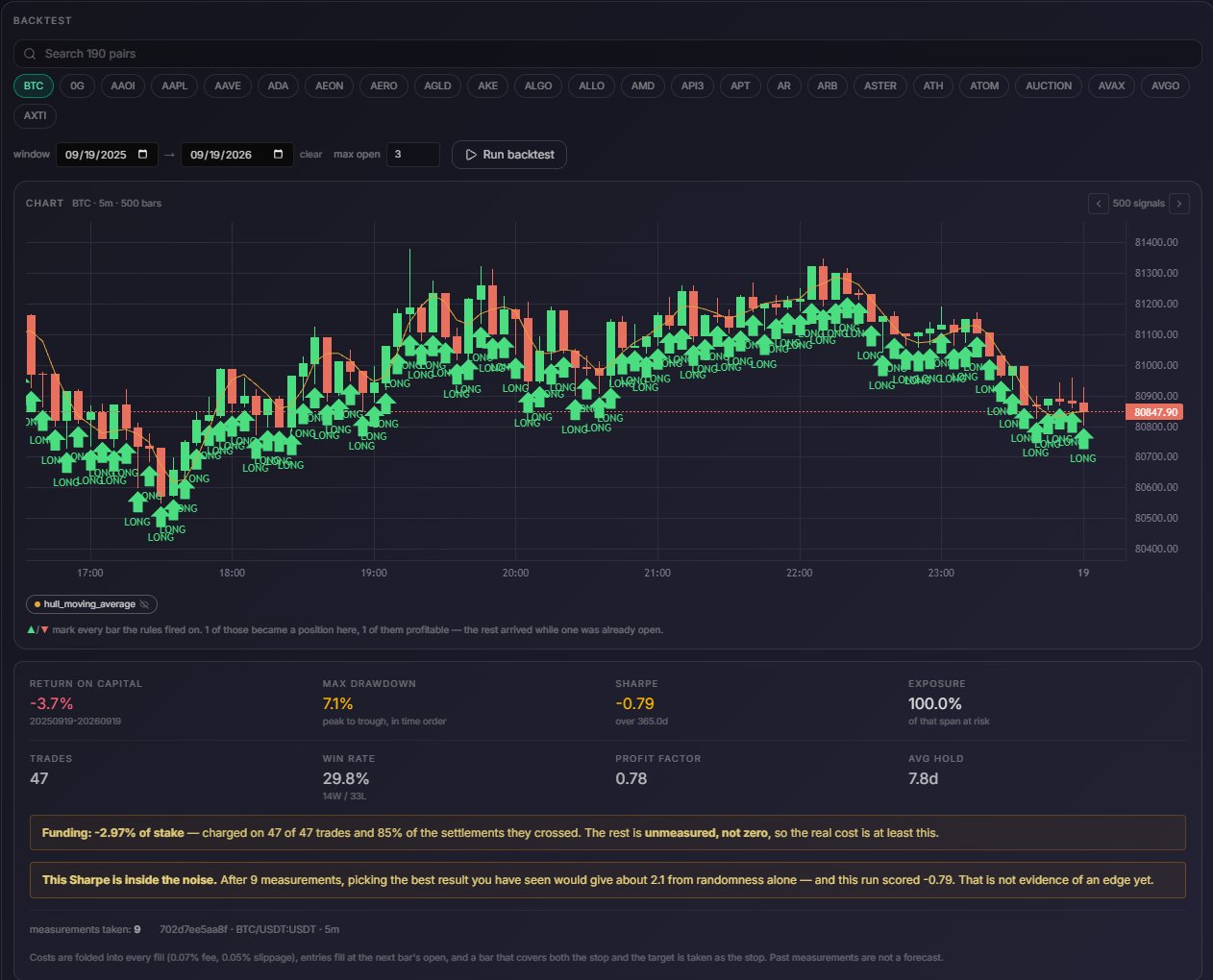The image size is (1213, 980).
Task: Select the BTC pair chip
Action: pos(34,86)
